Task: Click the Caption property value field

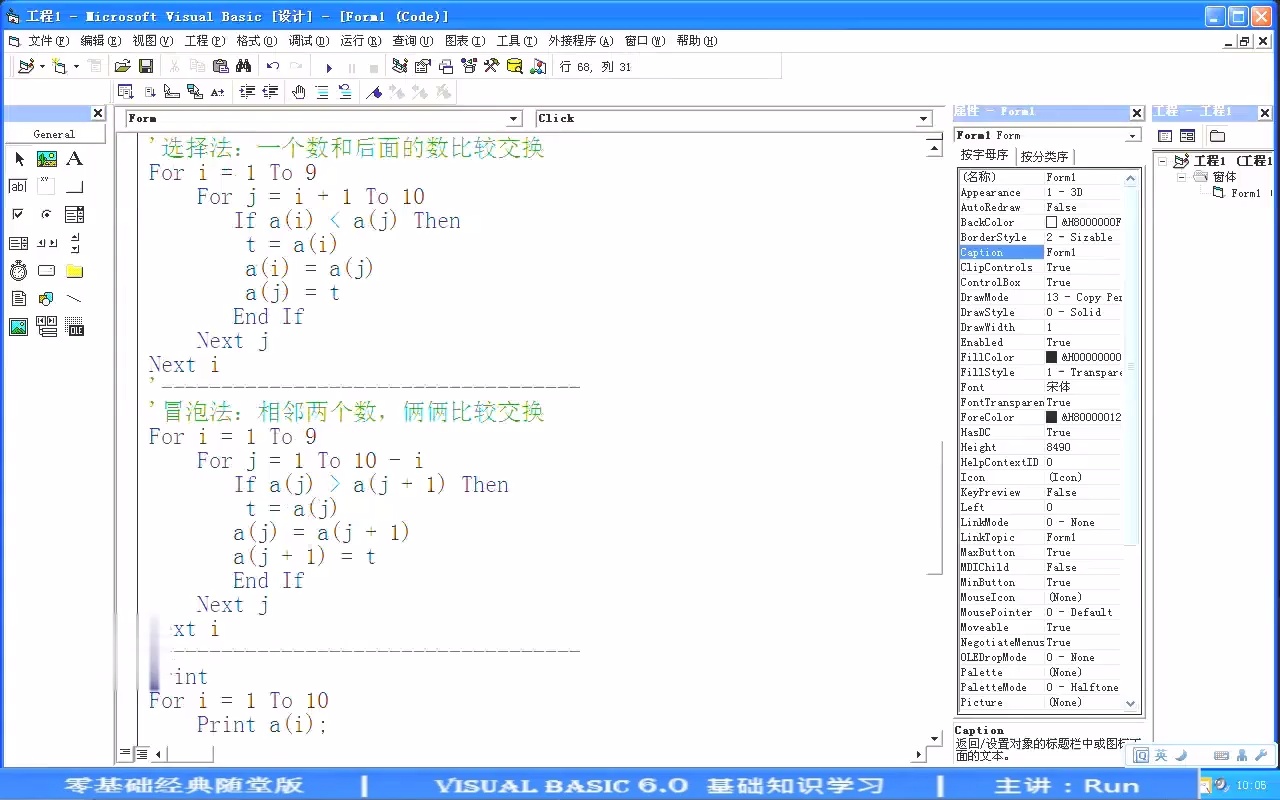Action: 1082,252
